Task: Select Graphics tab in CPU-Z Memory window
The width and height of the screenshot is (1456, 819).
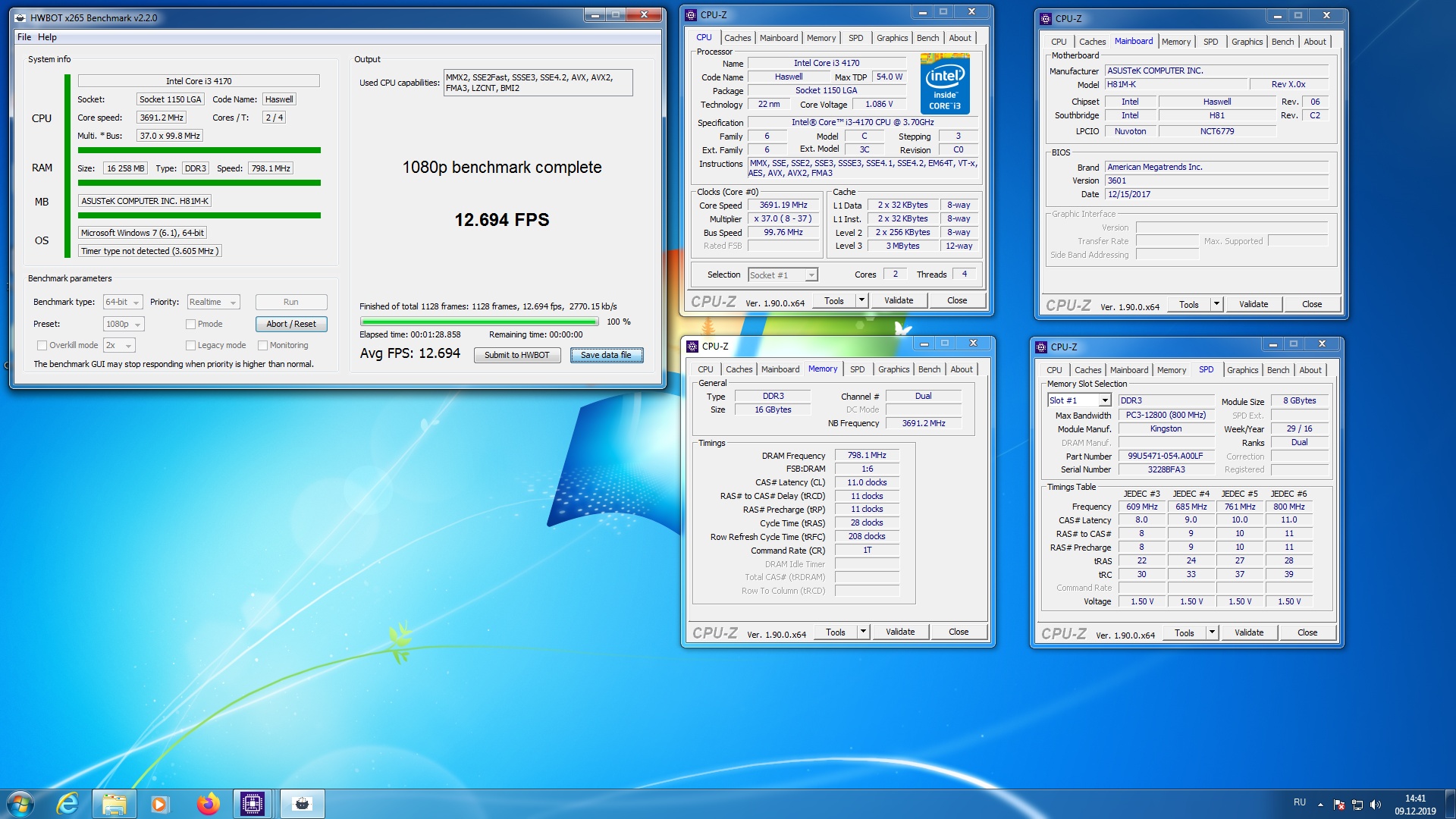Action: pos(893,369)
